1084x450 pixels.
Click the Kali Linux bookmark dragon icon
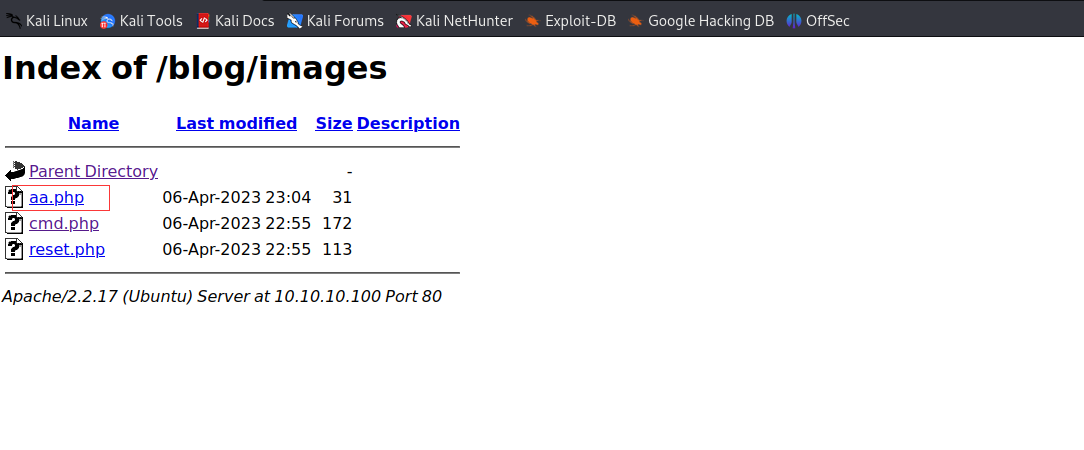tap(13, 20)
